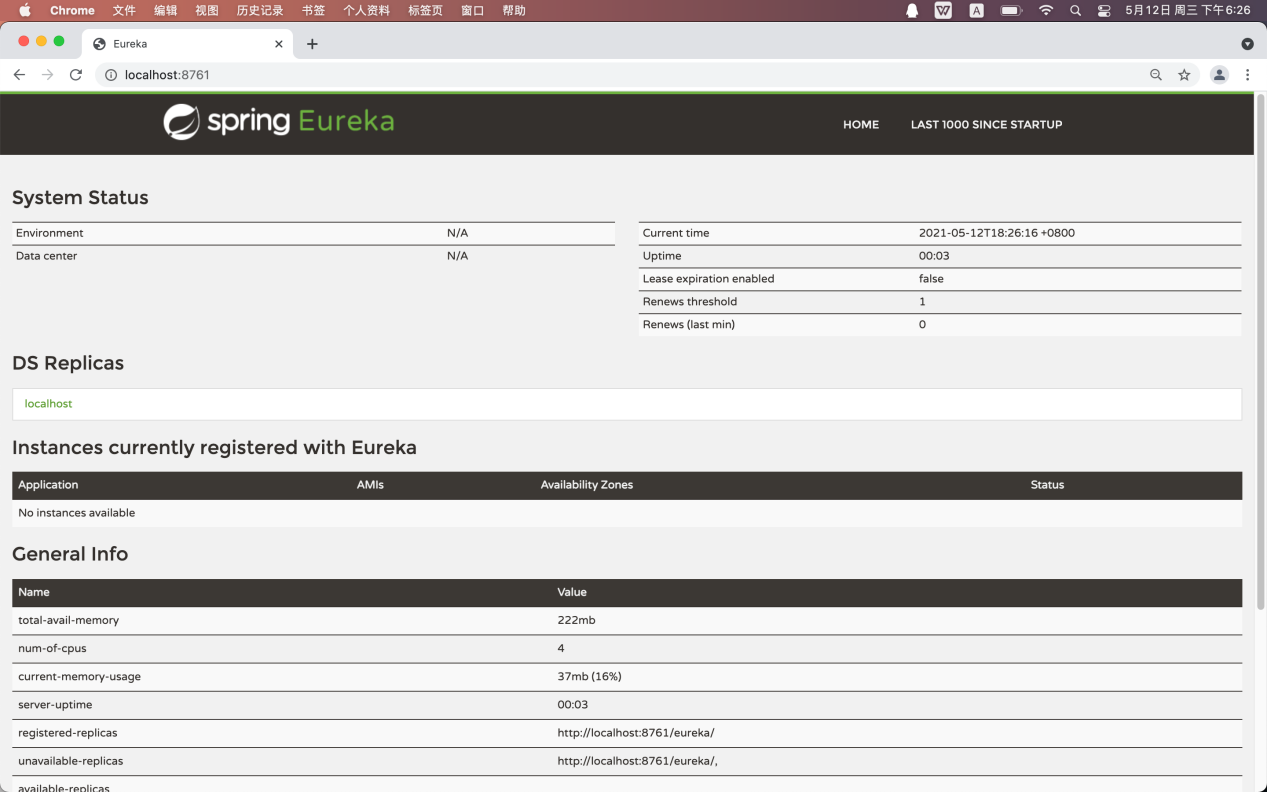1267x792 pixels.
Task: Open the 窗口 menu
Action: tap(472, 10)
